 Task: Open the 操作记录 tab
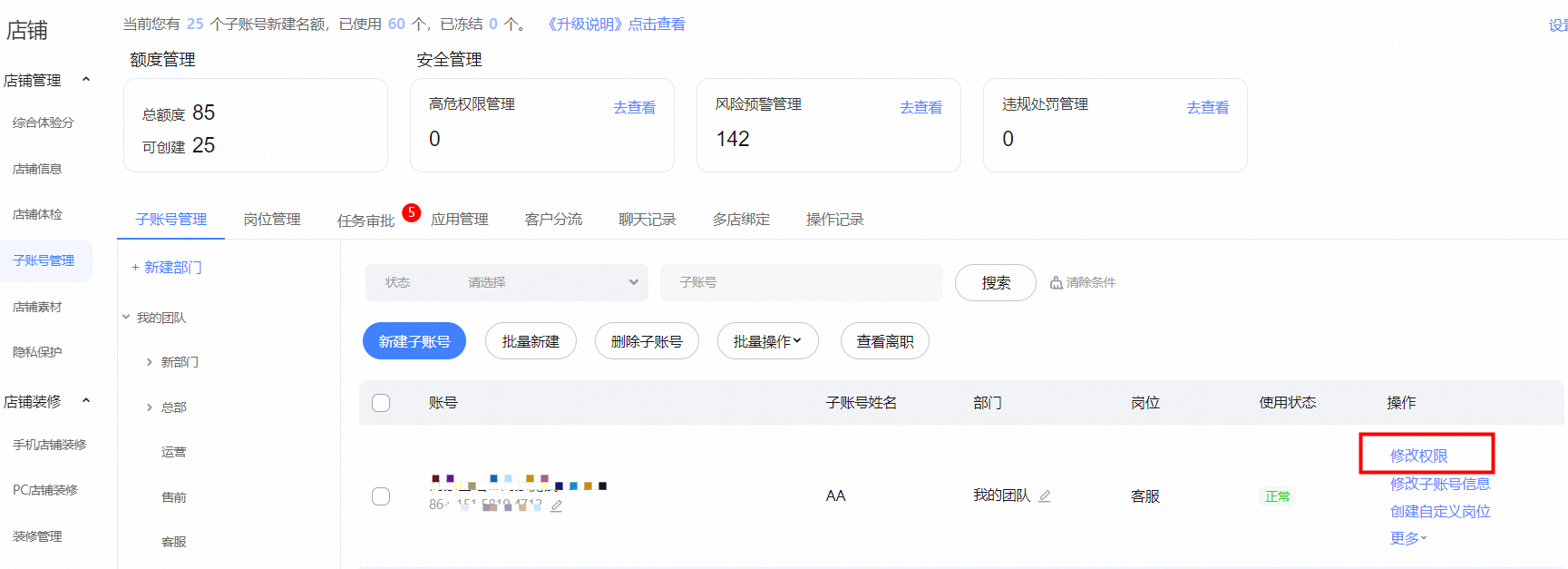835,220
